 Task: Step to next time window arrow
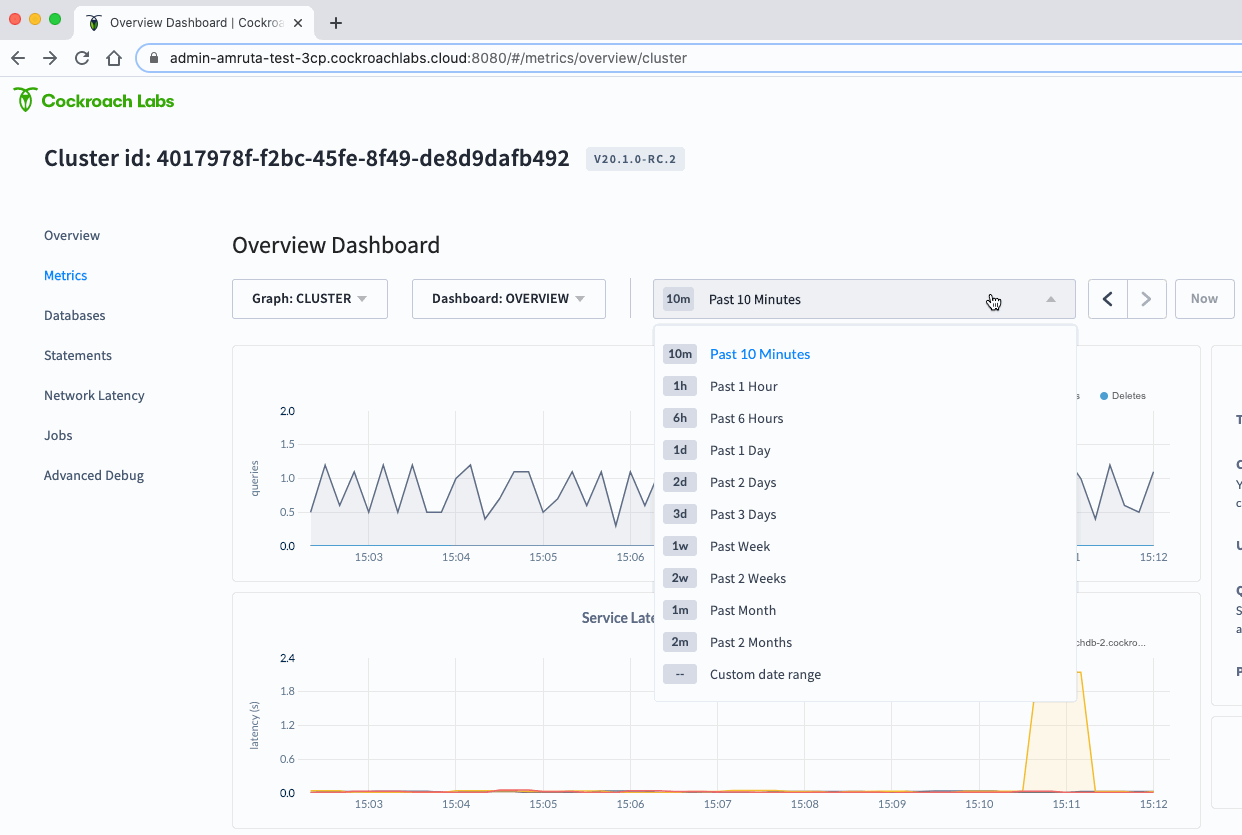point(1147,299)
